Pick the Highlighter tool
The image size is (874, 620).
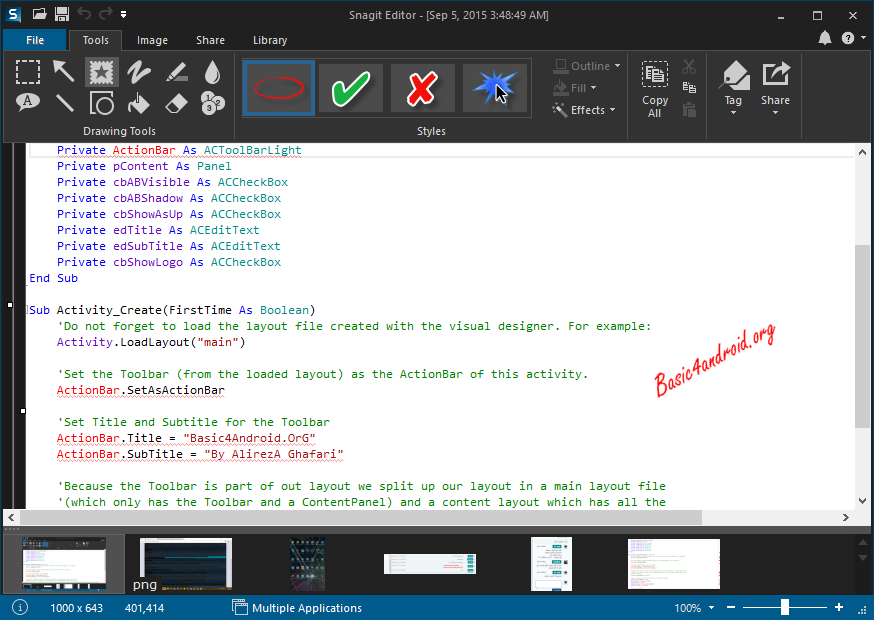pyautogui.click(x=176, y=71)
